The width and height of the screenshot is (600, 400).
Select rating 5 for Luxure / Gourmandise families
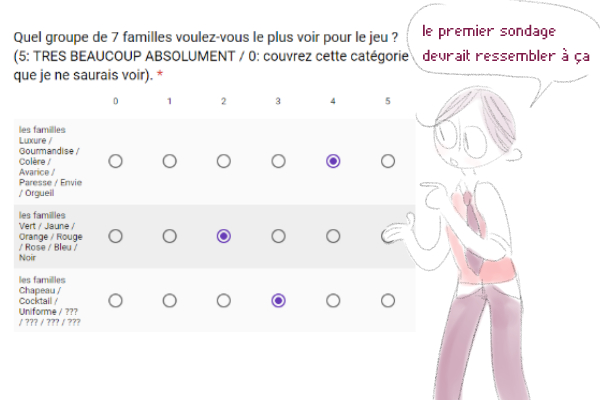click(x=388, y=161)
